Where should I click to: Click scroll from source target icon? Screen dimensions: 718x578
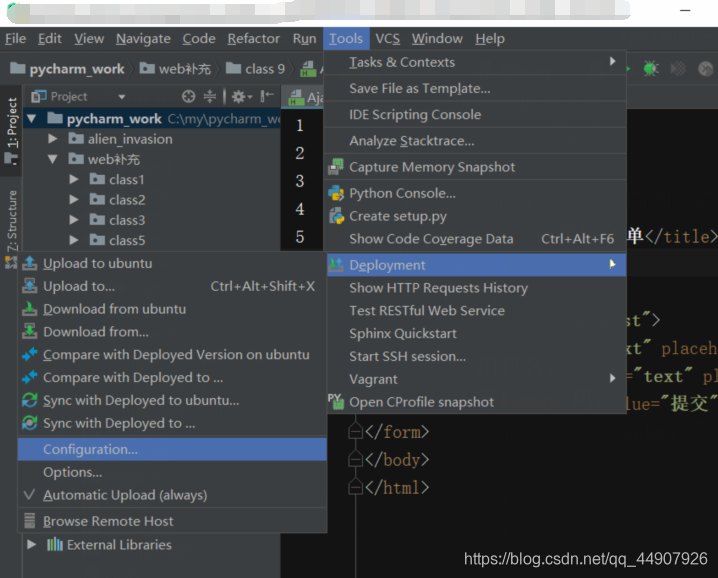pos(188,96)
